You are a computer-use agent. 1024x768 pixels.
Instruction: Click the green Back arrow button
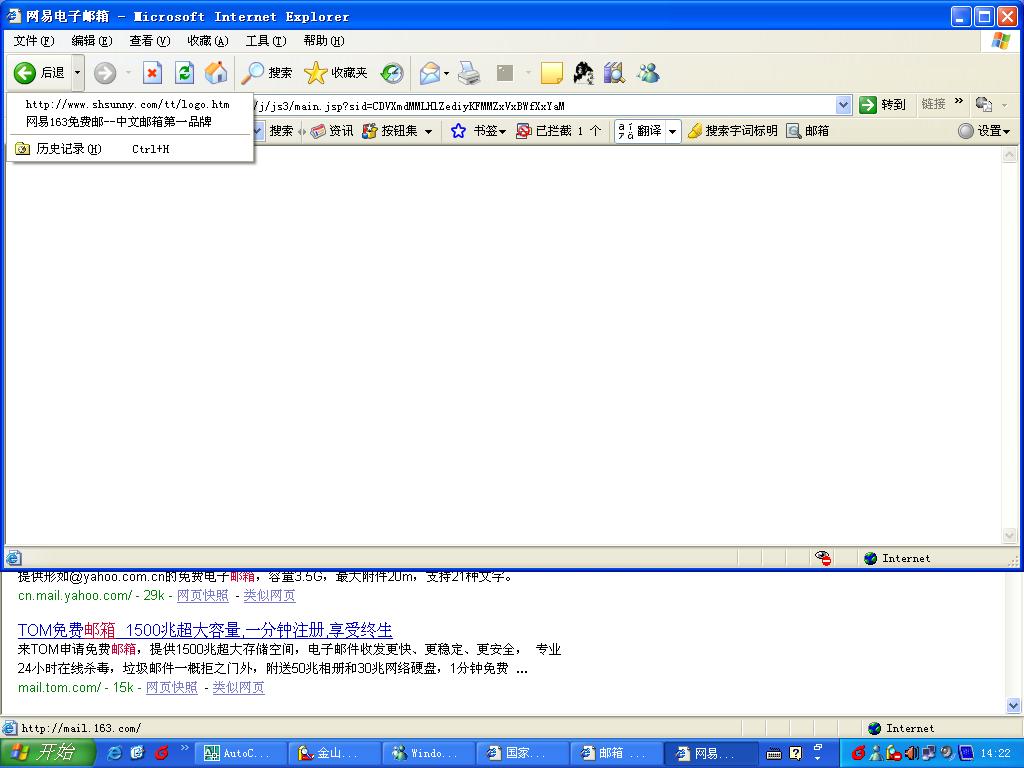click(39, 72)
